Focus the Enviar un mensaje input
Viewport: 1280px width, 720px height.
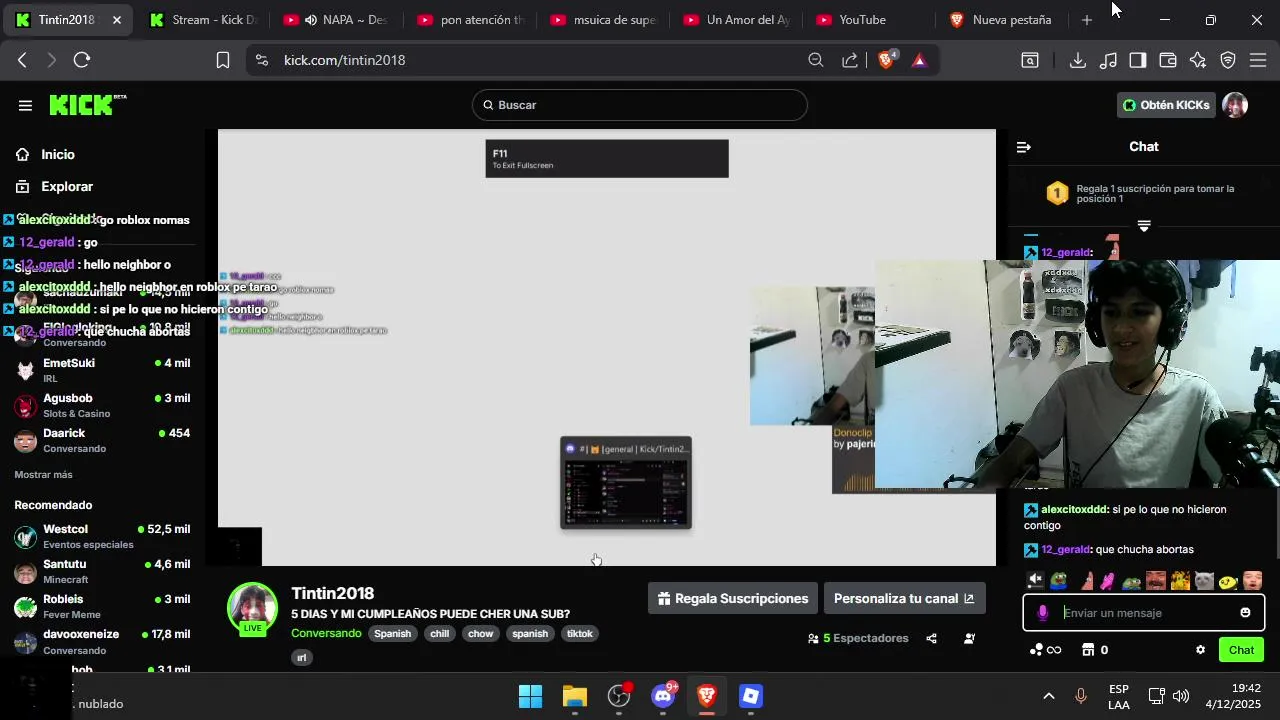1143,613
